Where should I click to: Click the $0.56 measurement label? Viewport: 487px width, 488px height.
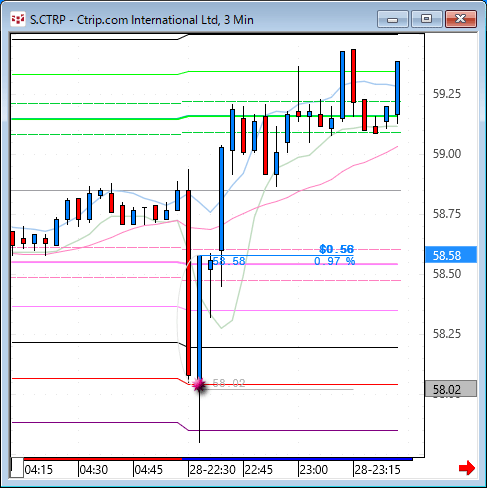click(336, 249)
